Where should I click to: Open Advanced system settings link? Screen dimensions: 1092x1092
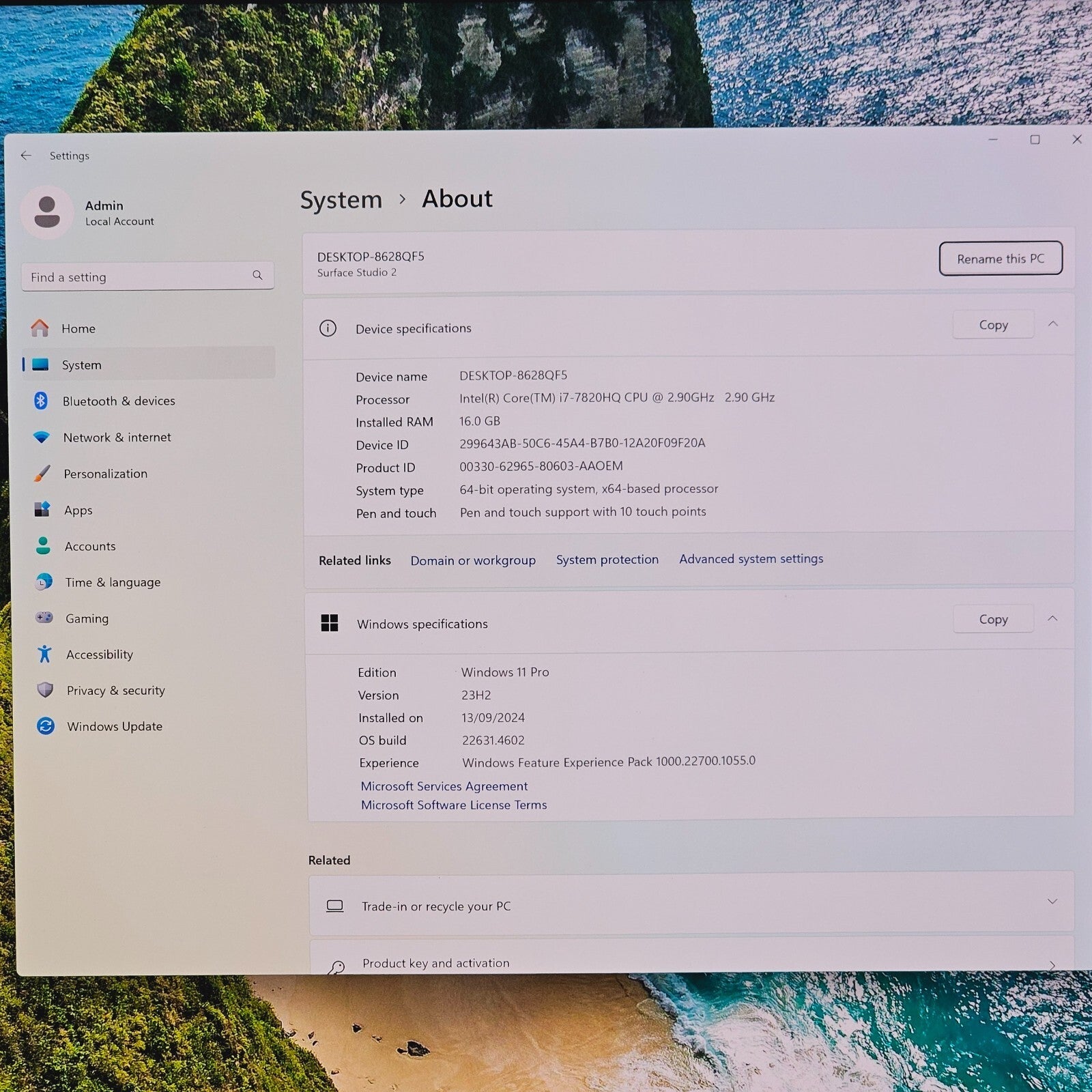click(751, 559)
